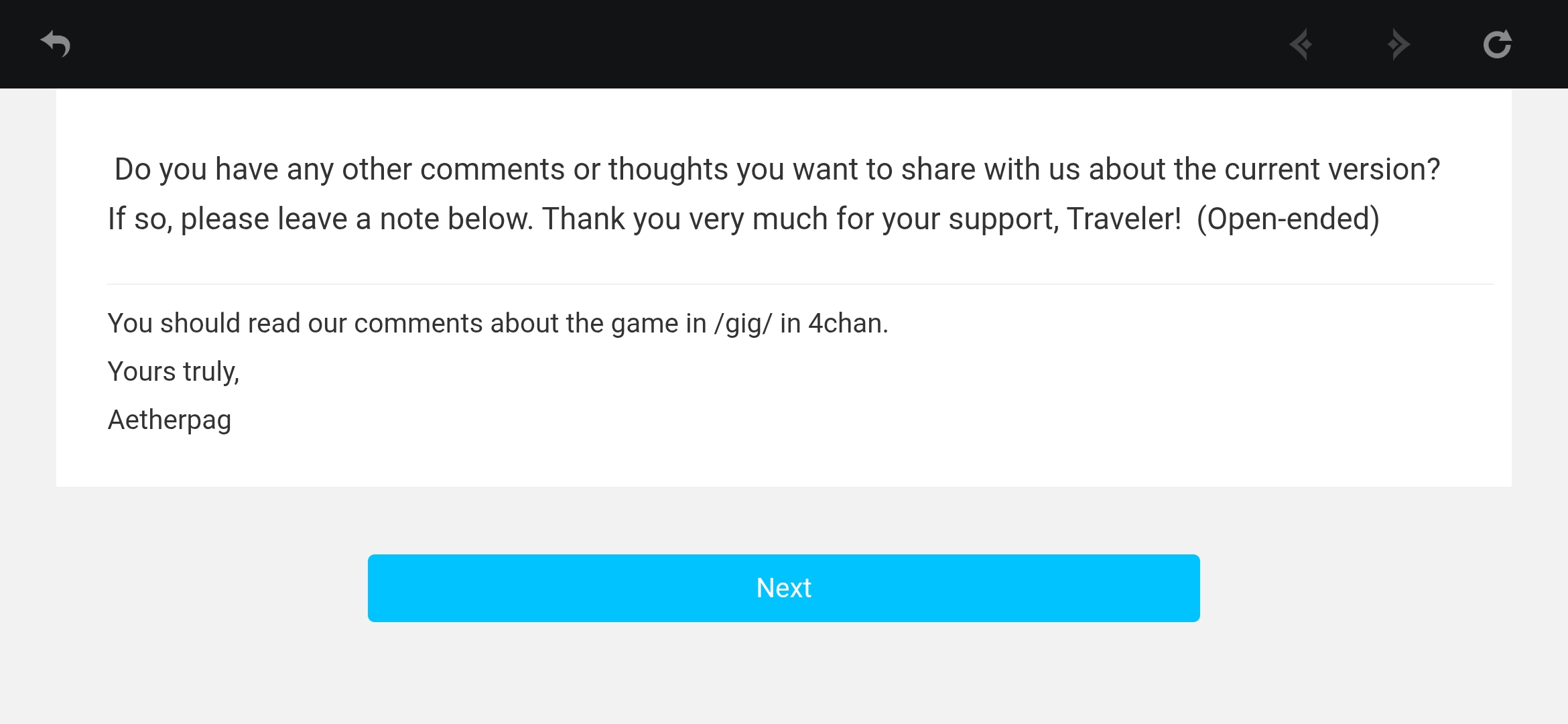Place cursor on the 'Yours truly,' line
Screen dimensions: 1568x724
coord(174,371)
